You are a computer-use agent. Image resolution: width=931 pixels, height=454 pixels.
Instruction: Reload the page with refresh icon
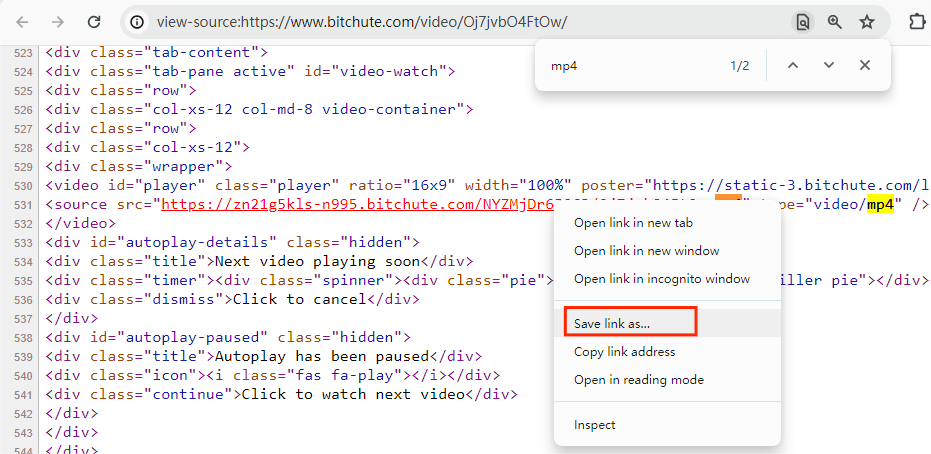coord(93,21)
